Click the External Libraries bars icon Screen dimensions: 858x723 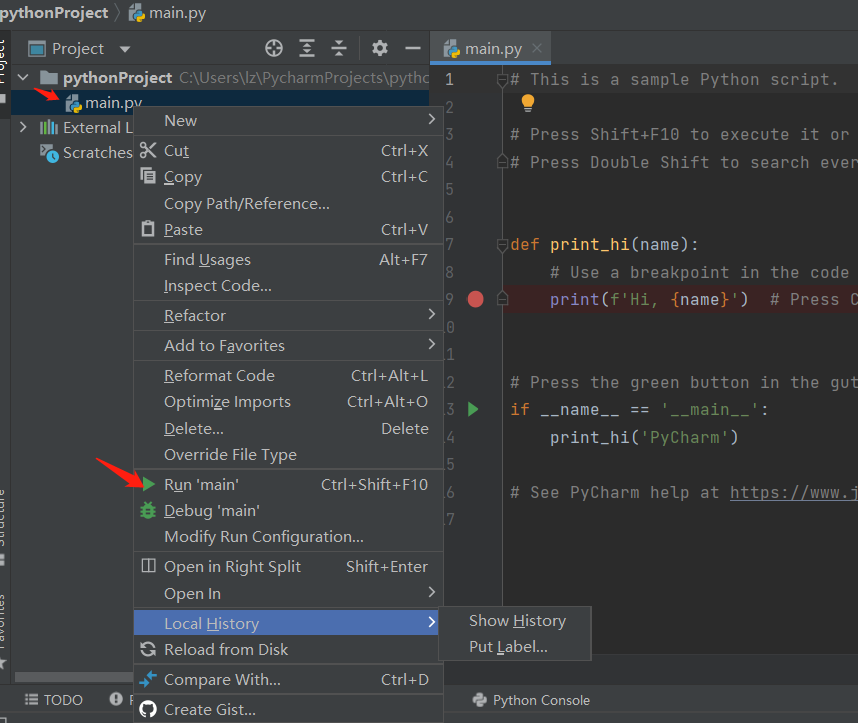[x=49, y=128]
